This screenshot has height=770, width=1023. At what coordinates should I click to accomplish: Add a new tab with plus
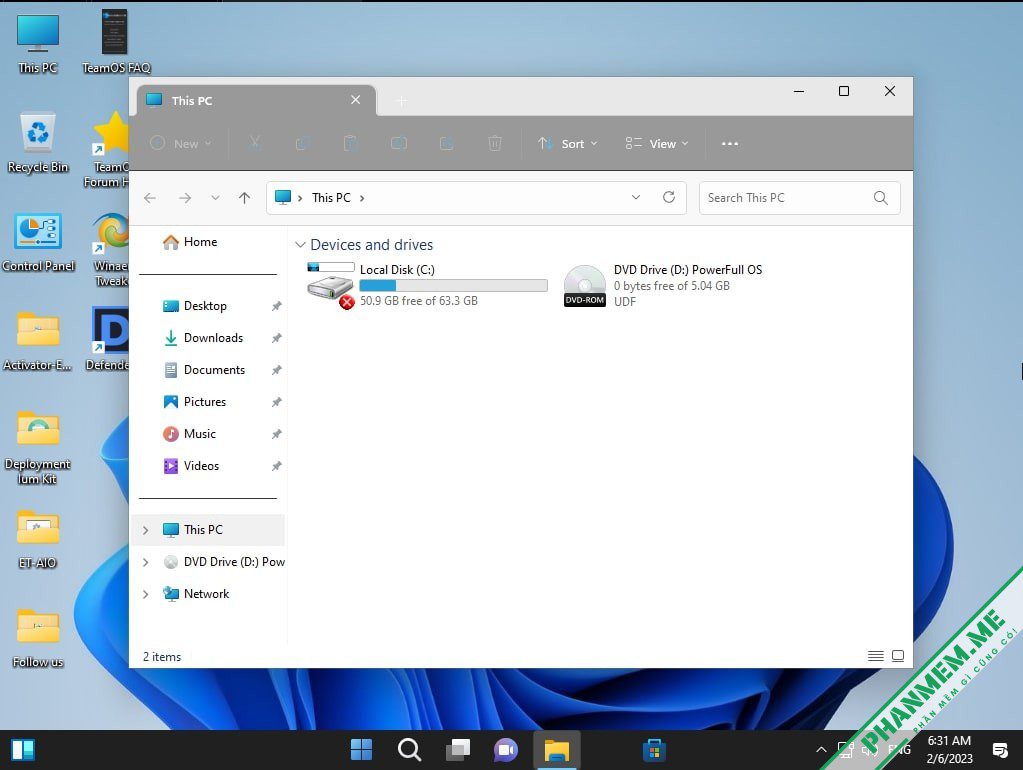[402, 100]
